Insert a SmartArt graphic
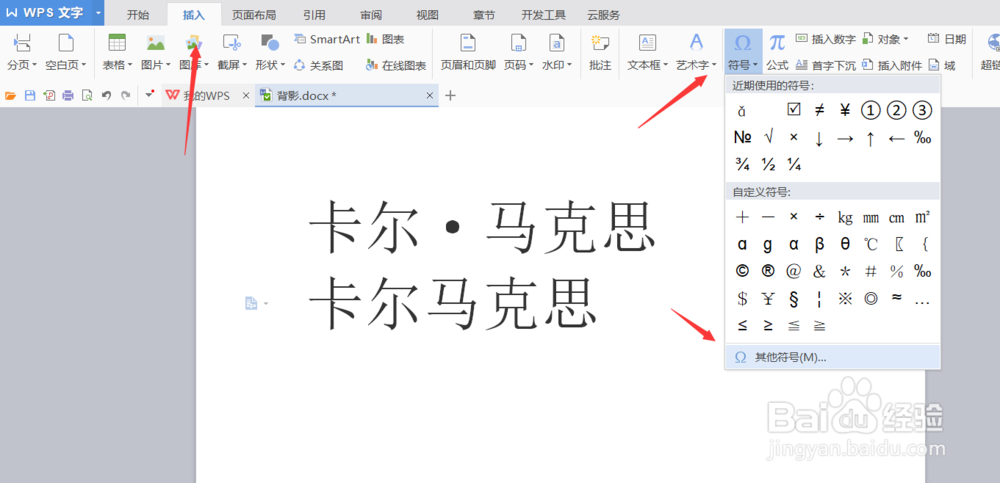The image size is (1000, 483). (327, 40)
